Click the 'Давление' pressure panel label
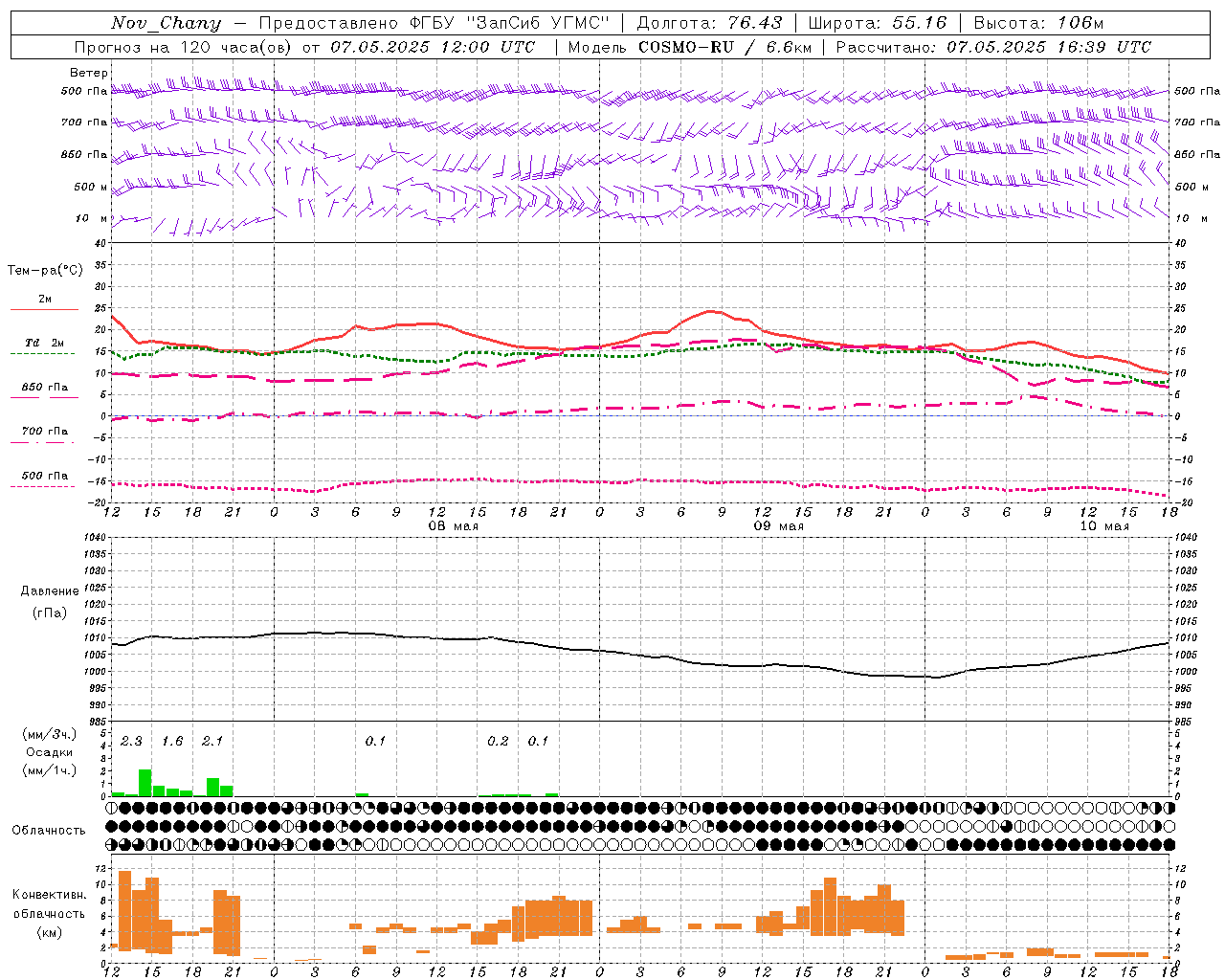This screenshot has height=980, width=1225. pos(50,590)
